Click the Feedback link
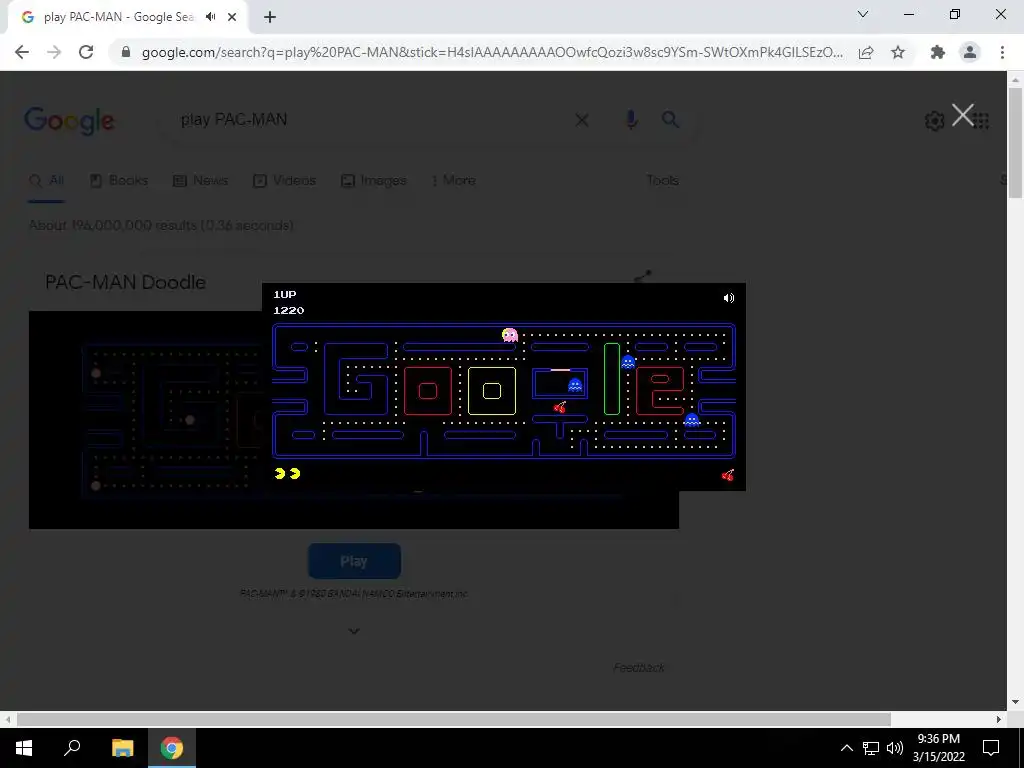1024x768 pixels. point(639,667)
